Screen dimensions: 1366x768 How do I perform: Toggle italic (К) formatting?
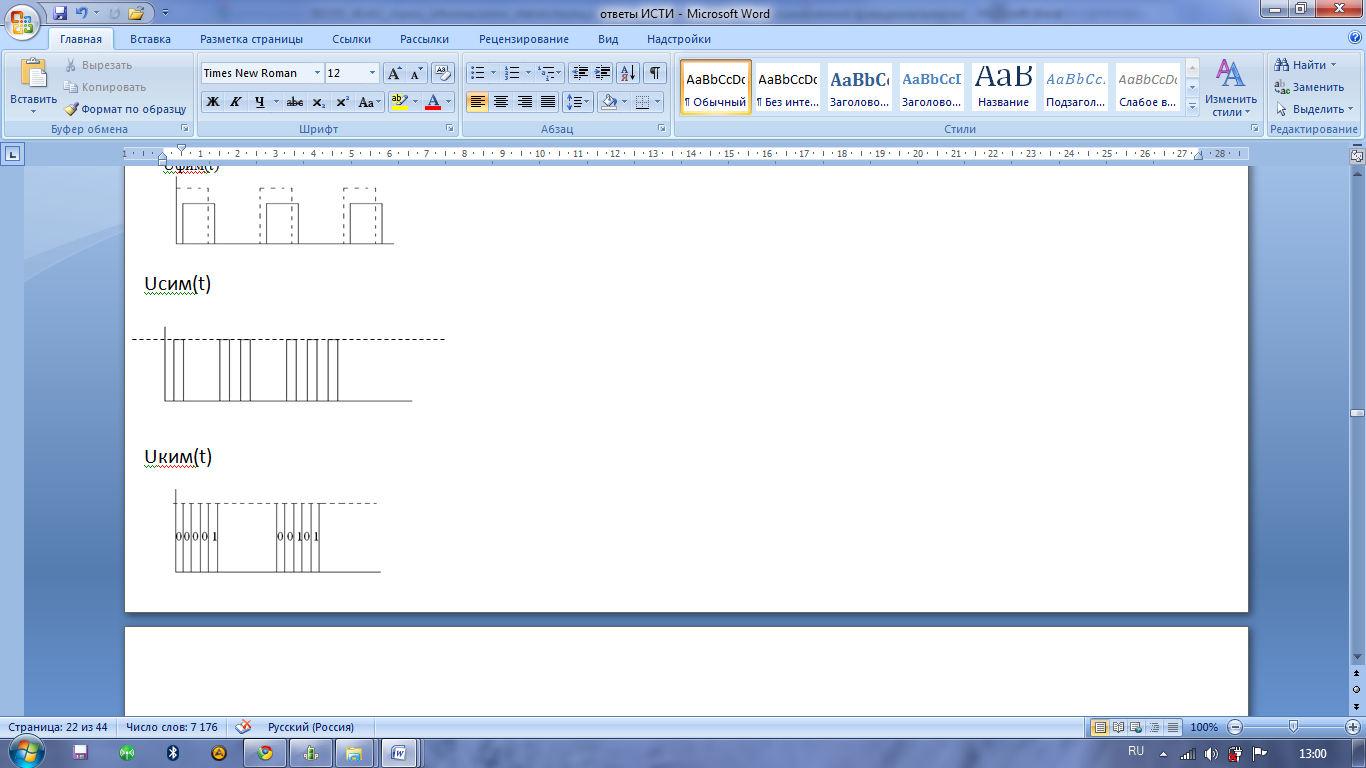pyautogui.click(x=236, y=102)
